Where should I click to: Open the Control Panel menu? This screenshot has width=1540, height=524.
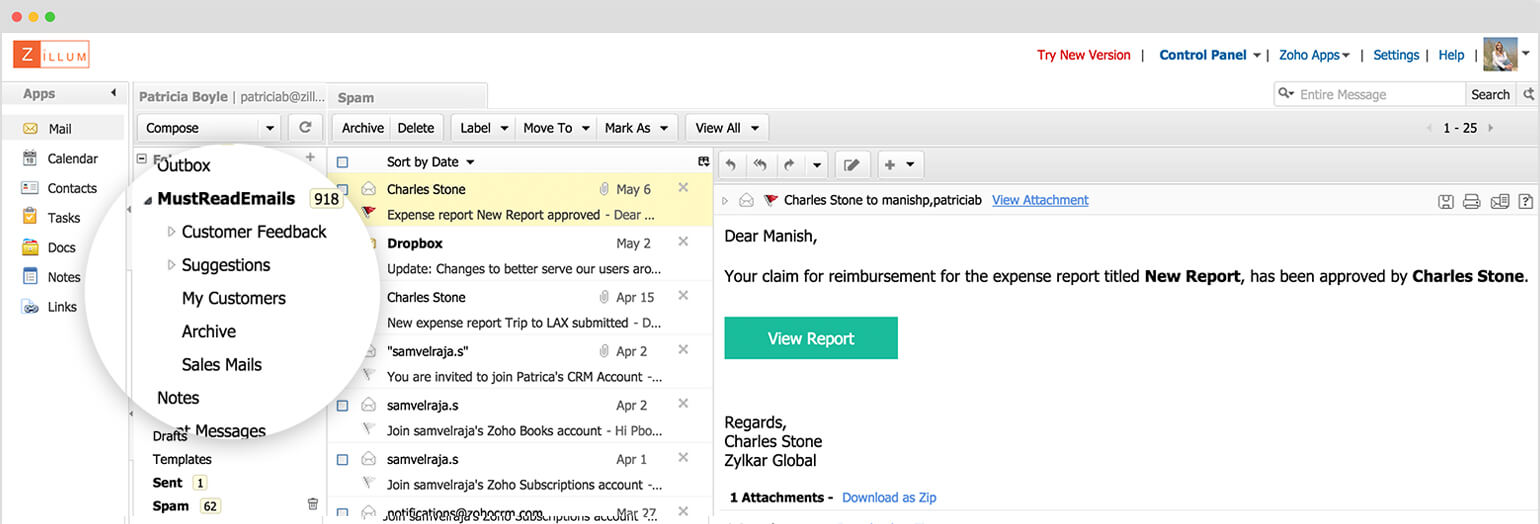point(1209,55)
